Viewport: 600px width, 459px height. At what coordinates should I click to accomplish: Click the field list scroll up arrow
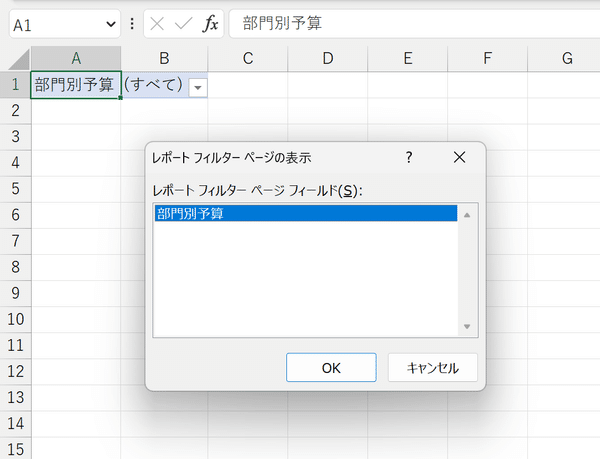pos(467,215)
